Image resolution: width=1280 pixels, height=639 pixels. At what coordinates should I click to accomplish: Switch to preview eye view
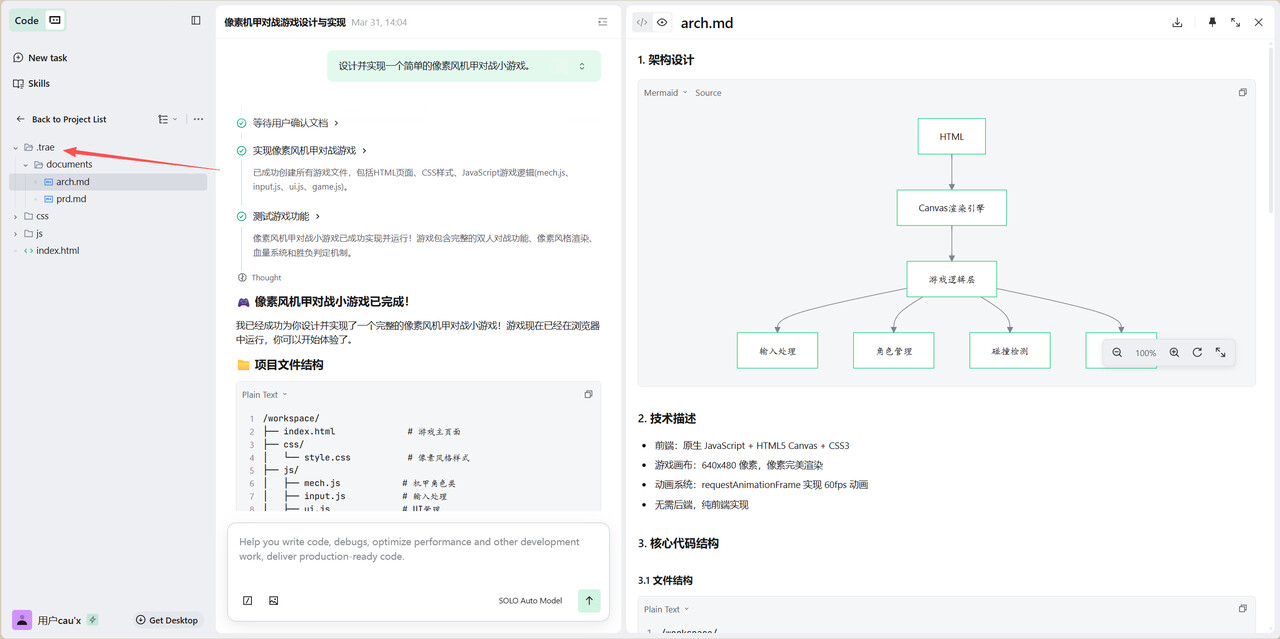click(662, 22)
